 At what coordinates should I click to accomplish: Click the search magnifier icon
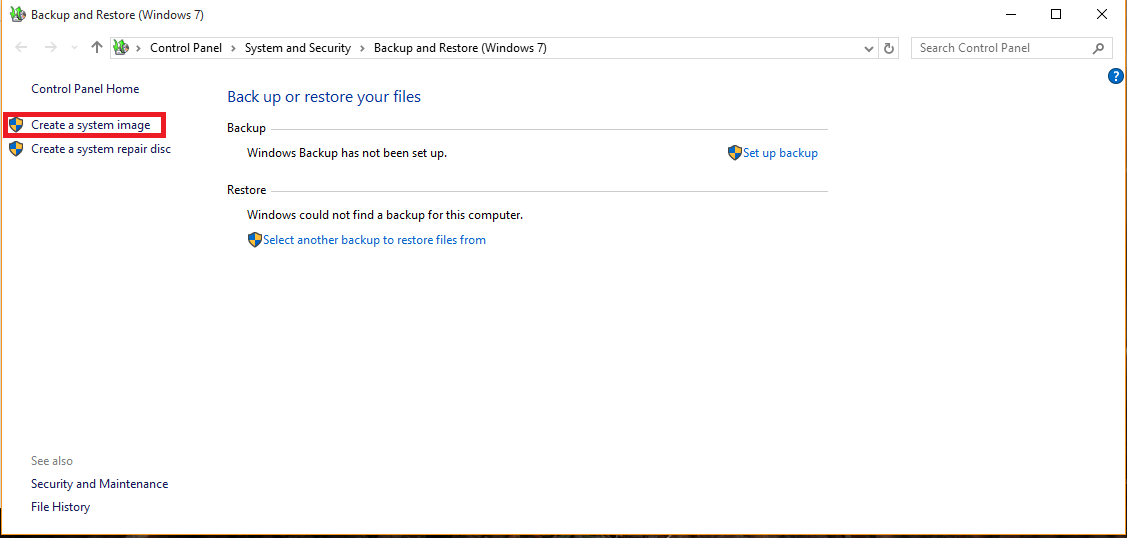pos(1098,48)
